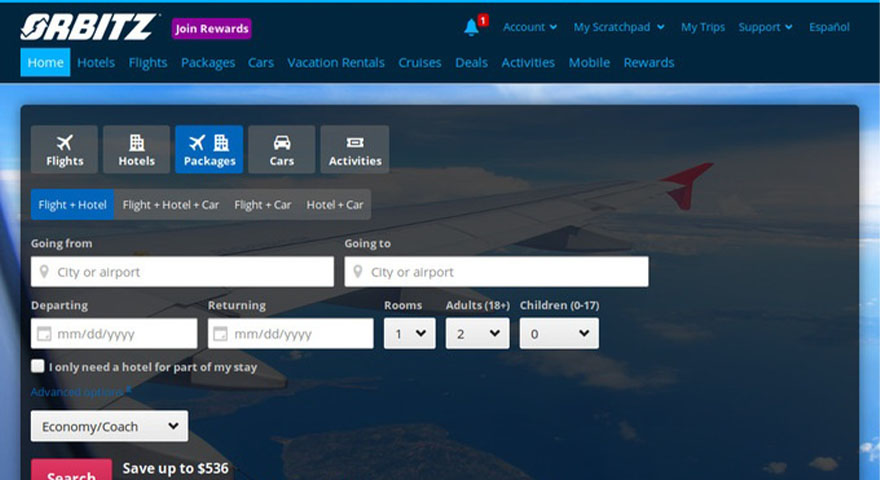Select the Cars search tab
Image resolution: width=880 pixels, height=480 pixels.
282,149
